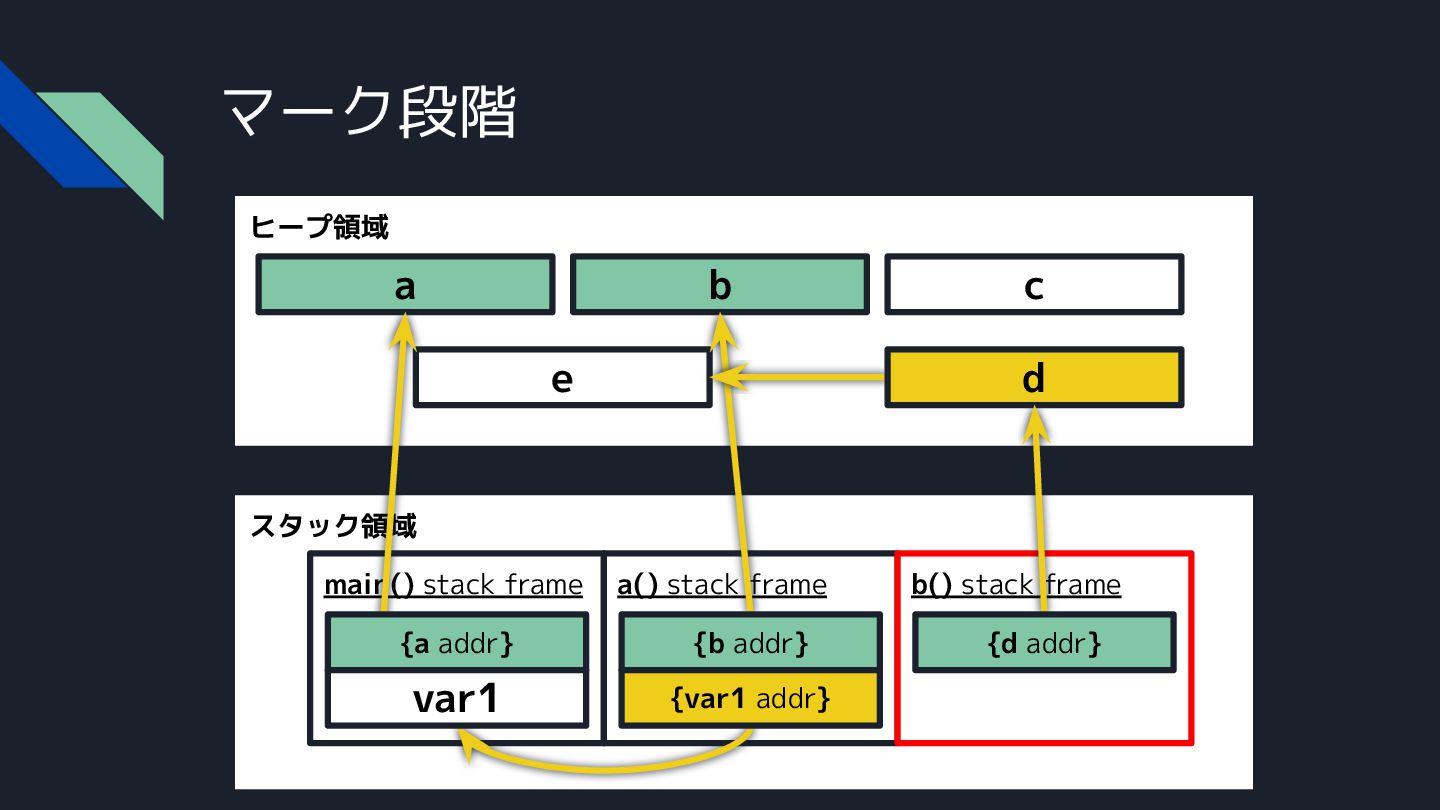This screenshot has height=810, width=1440.
Task: Click the ヒープ領域 heading
Action: (319, 227)
